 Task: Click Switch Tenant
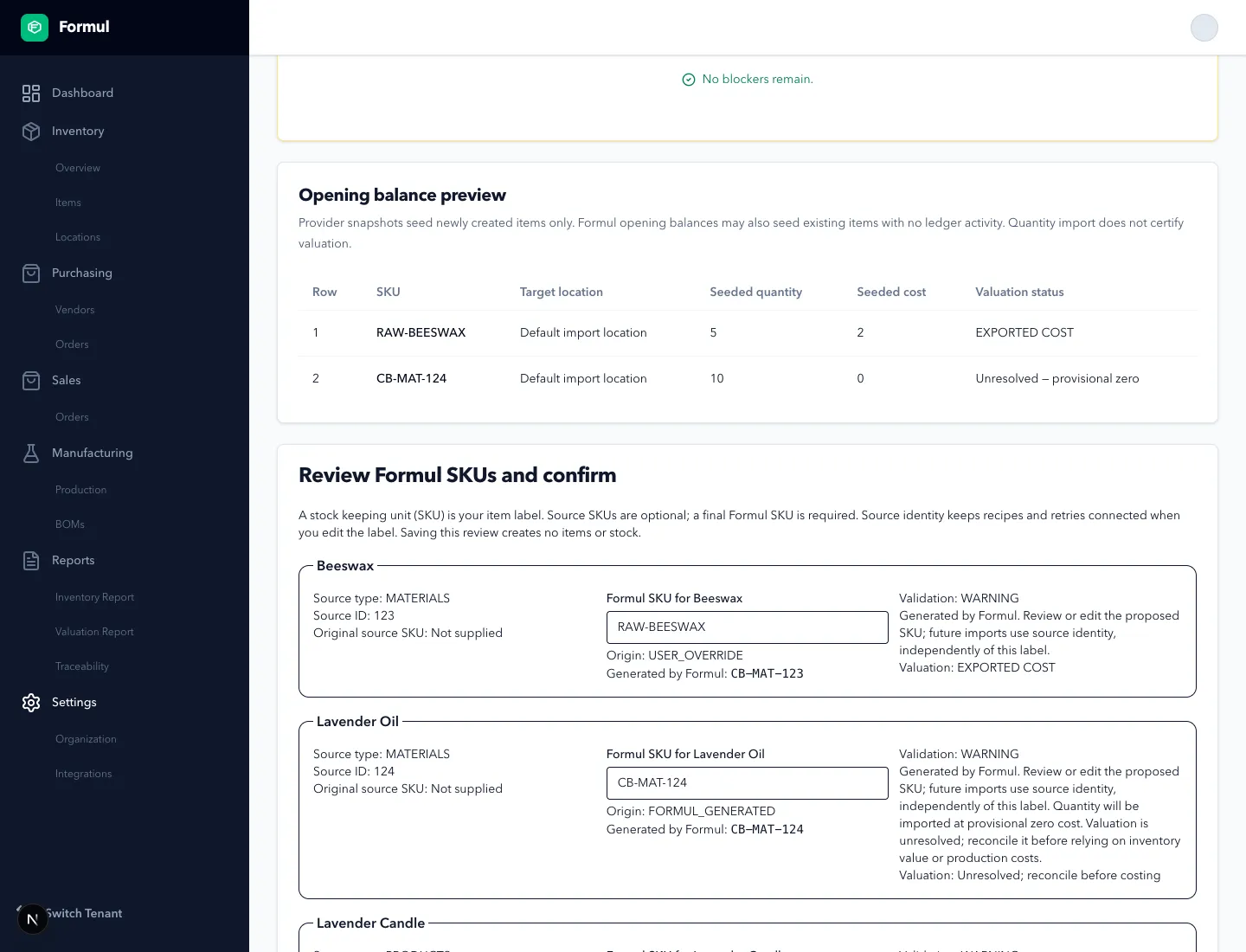coord(85,914)
